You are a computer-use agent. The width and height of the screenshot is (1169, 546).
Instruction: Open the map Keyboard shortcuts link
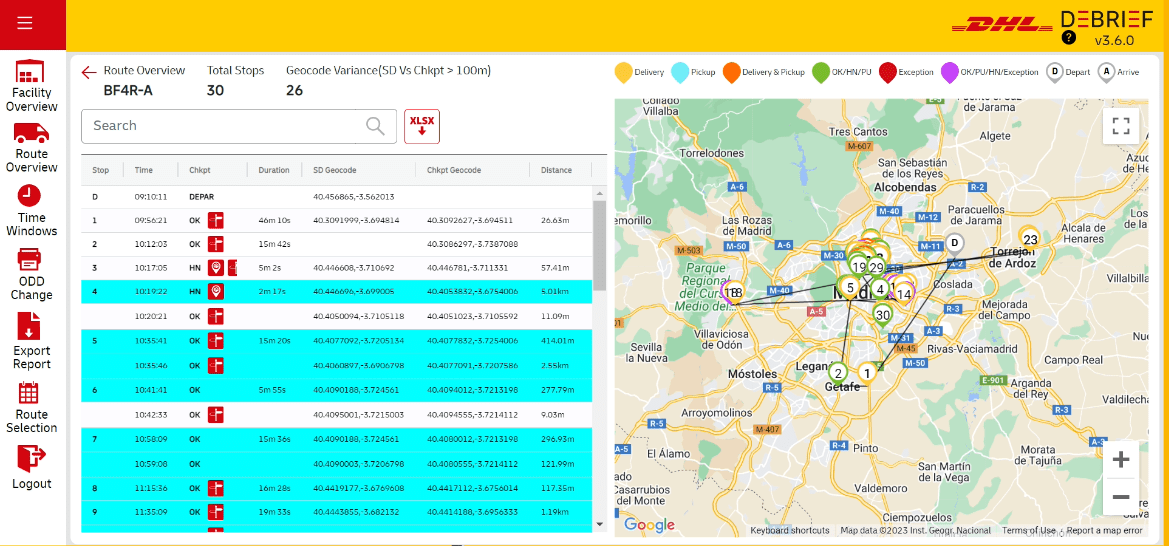790,530
